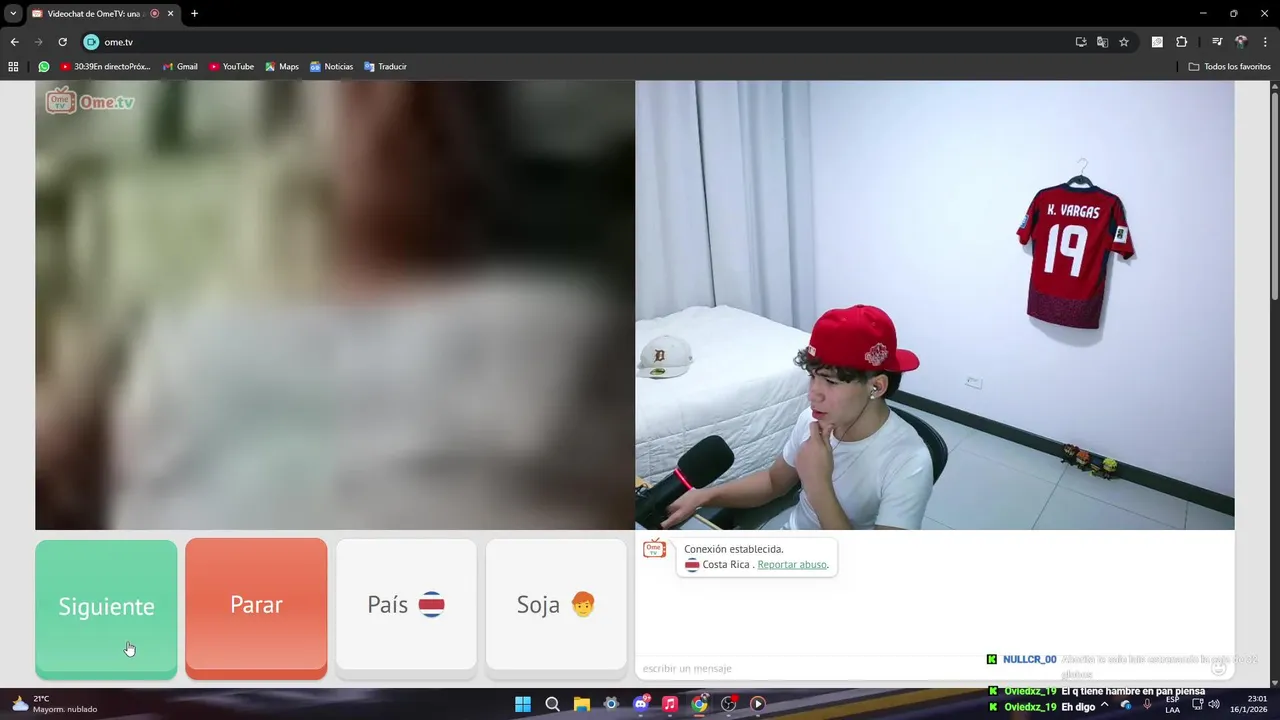Open the weather widget showing 21°C
The width and height of the screenshot is (1280, 720).
point(55,704)
